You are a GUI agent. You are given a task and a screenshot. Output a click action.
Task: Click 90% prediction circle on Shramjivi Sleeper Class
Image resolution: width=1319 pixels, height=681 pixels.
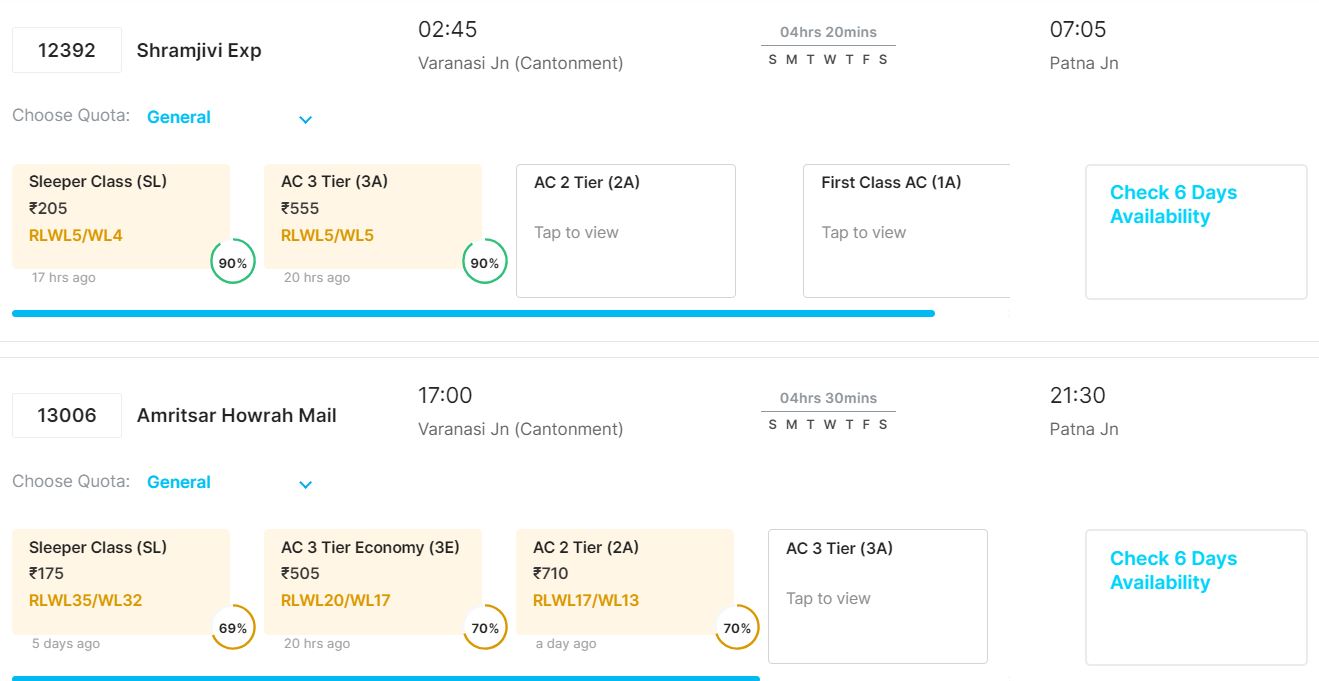233,263
